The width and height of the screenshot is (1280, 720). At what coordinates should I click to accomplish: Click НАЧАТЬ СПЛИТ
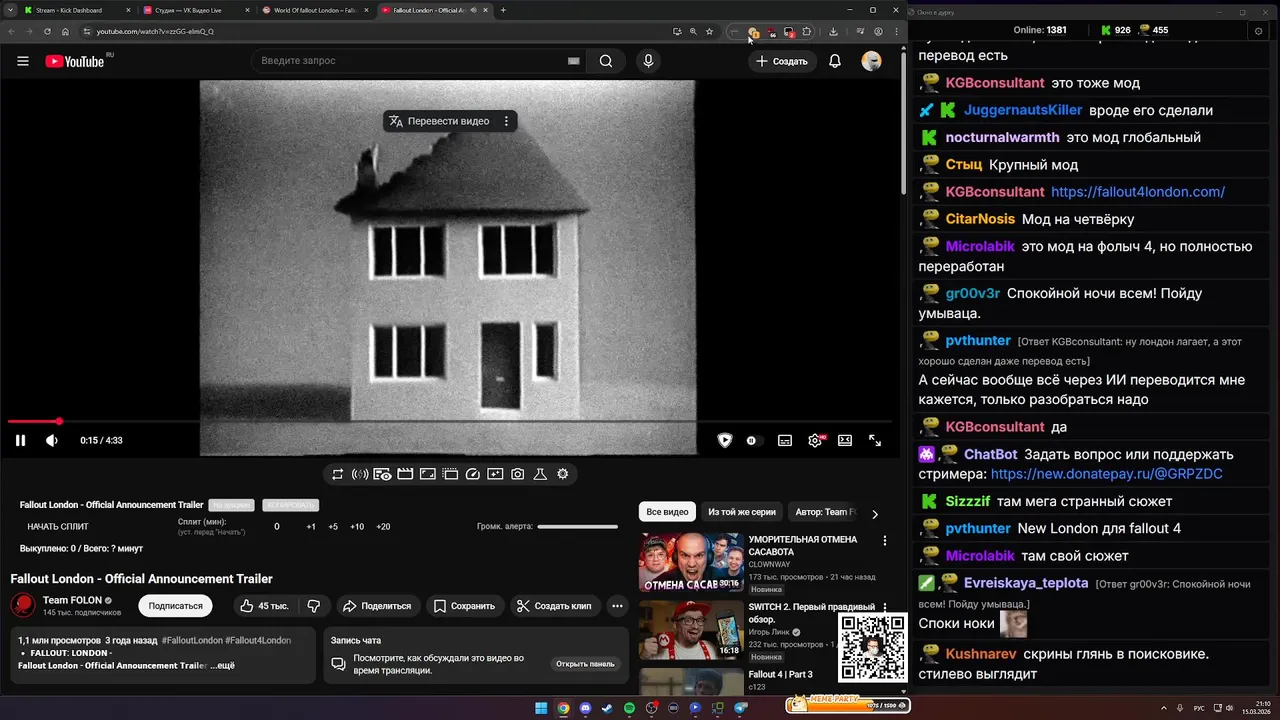(58, 526)
